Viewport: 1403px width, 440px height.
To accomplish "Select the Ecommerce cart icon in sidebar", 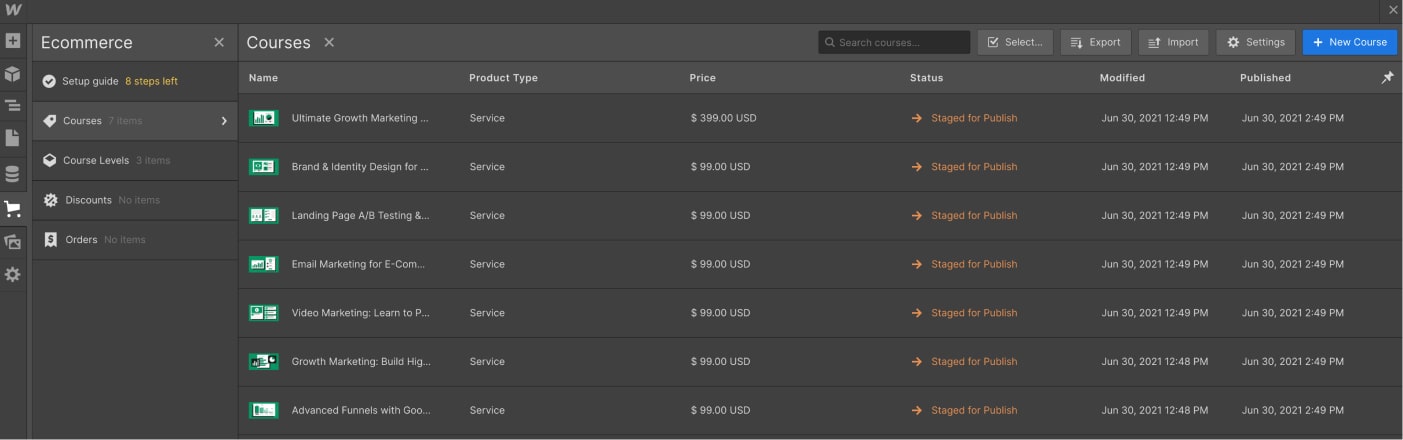I will click(12, 209).
